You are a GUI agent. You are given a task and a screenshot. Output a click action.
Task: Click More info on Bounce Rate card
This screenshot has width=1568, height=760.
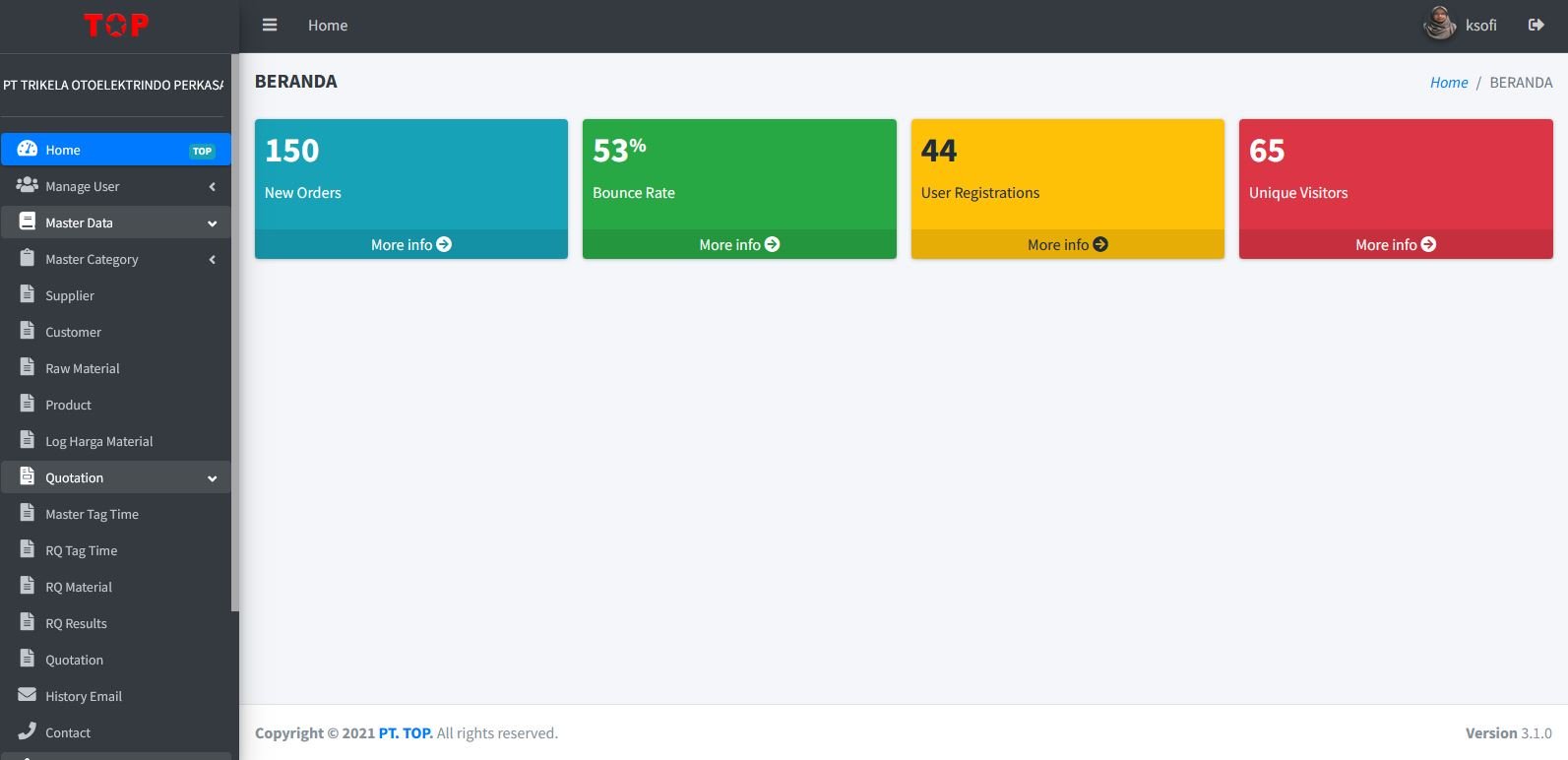point(738,244)
